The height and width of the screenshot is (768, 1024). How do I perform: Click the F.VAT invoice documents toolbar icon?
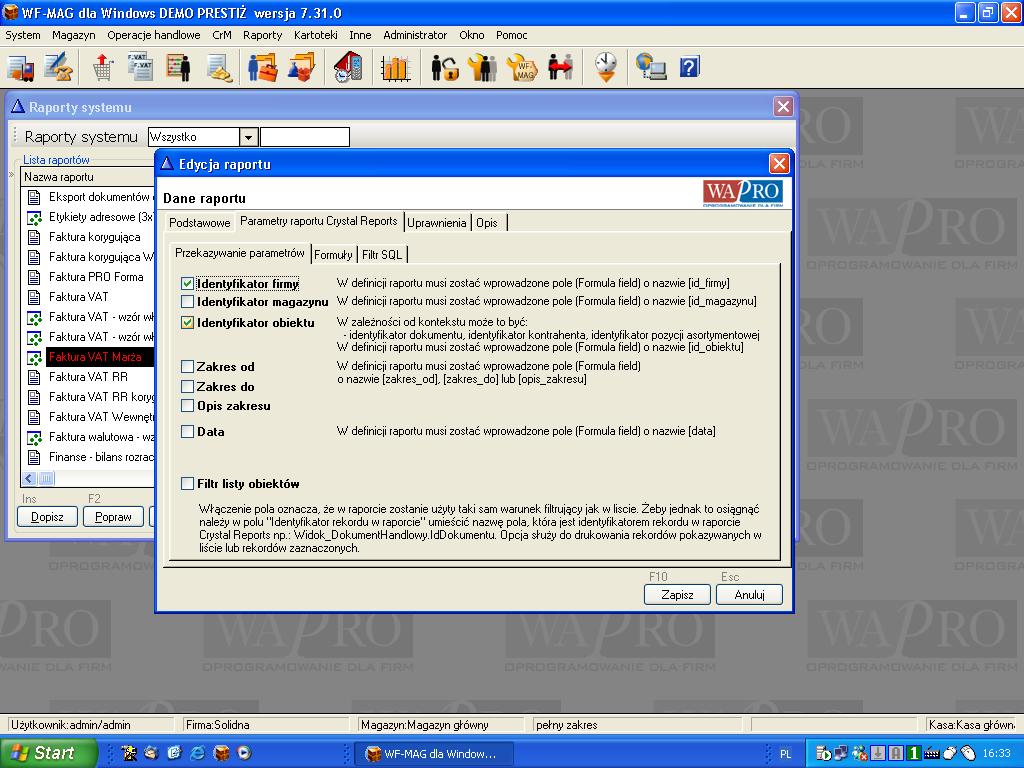[x=139, y=68]
